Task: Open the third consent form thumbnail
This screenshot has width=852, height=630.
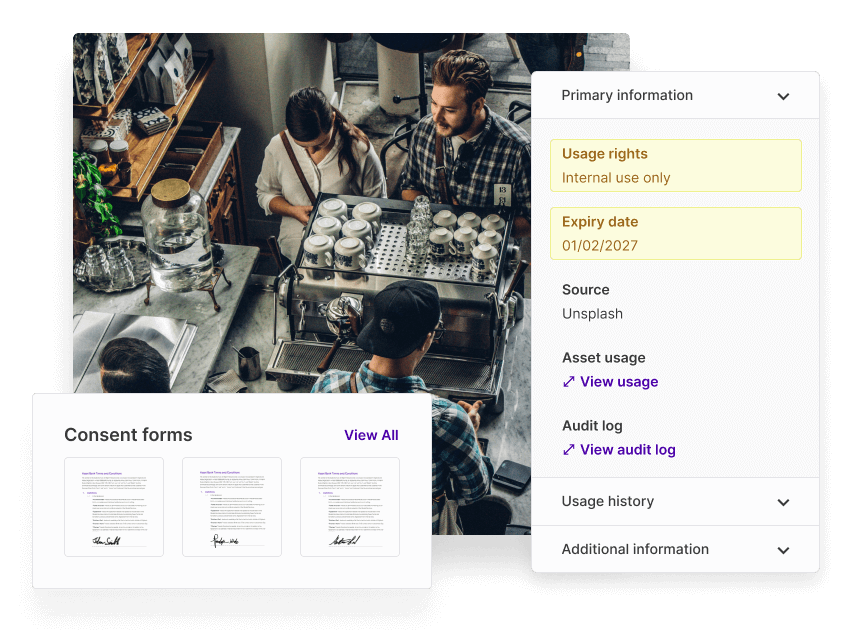Action: pyautogui.click(x=350, y=507)
